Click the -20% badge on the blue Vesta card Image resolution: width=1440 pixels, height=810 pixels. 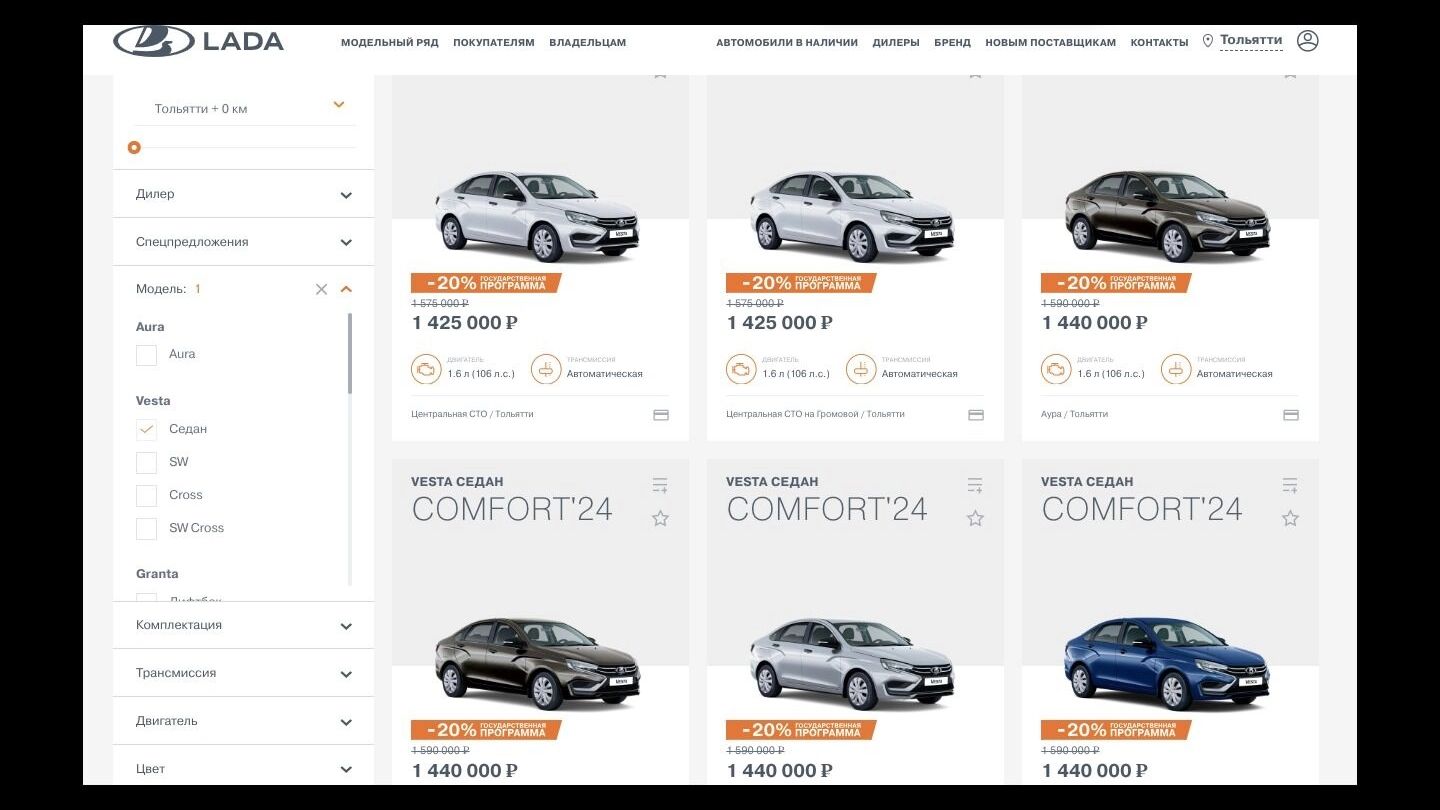pos(1116,730)
